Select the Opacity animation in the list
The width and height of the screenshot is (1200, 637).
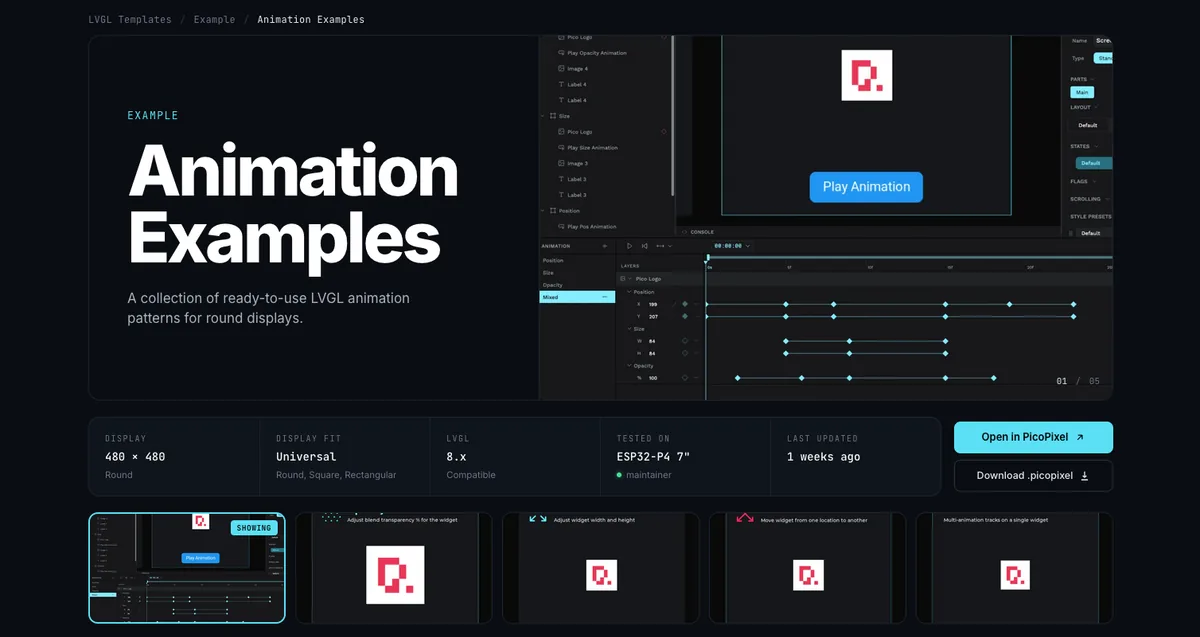[x=577, y=285]
